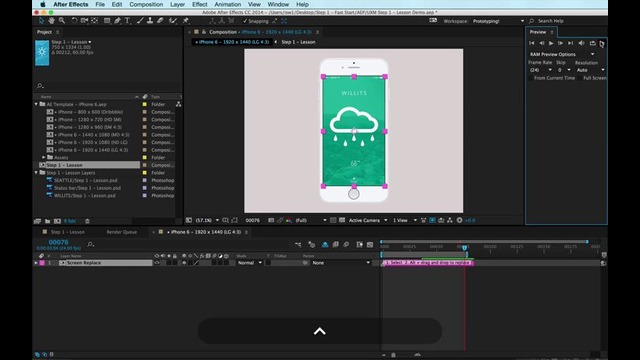Jump to first frame in Preview panel
Viewport: 640px width, 360px height.
(x=531, y=43)
